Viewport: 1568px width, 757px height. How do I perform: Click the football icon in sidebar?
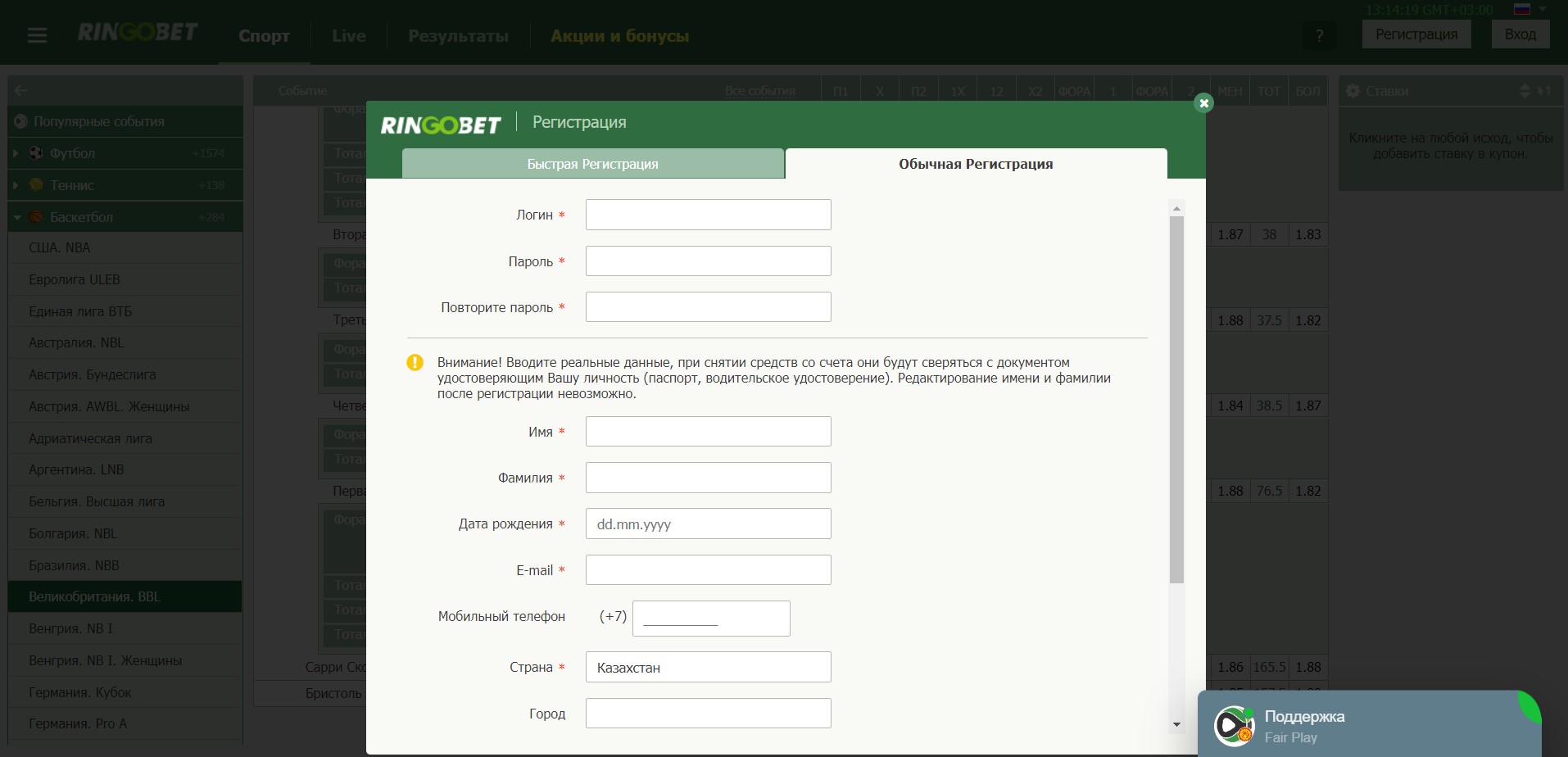click(x=36, y=152)
